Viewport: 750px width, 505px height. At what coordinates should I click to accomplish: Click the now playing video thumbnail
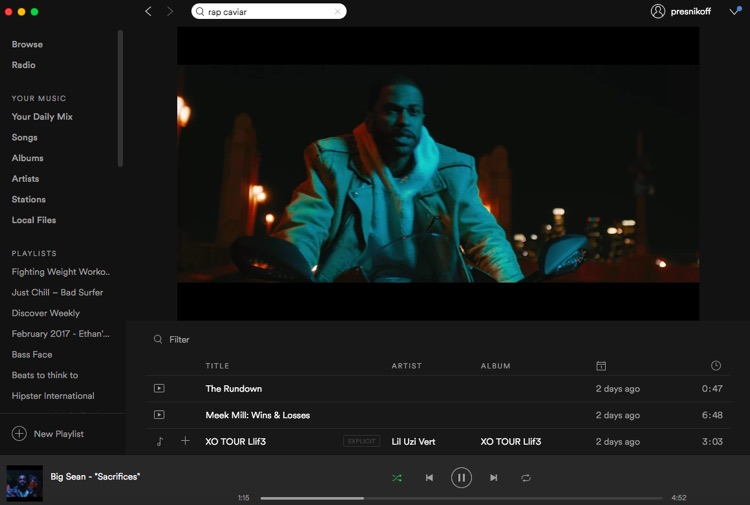click(24, 483)
